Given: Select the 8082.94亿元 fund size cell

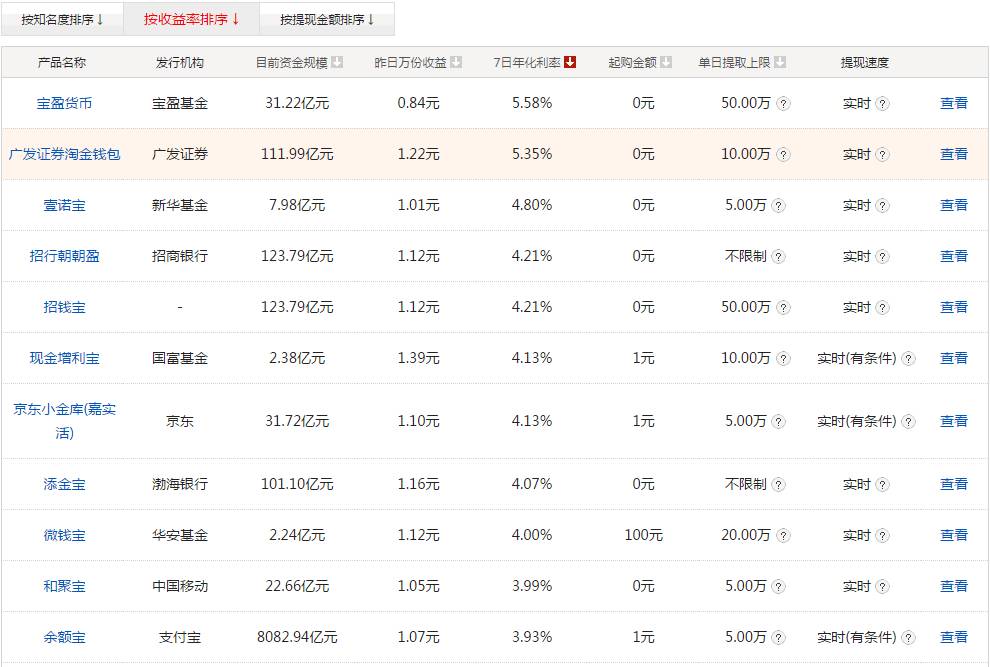Looking at the screenshot, I should (x=297, y=637).
